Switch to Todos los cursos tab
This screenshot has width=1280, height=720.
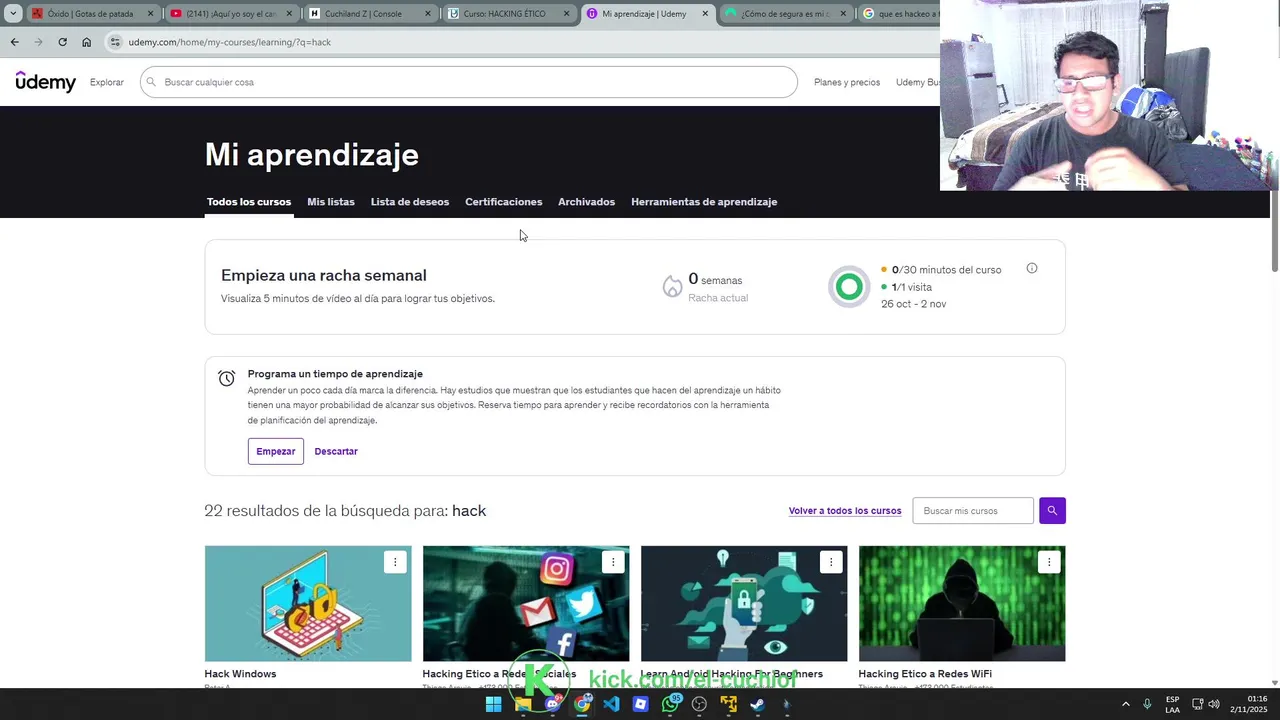coord(249,202)
